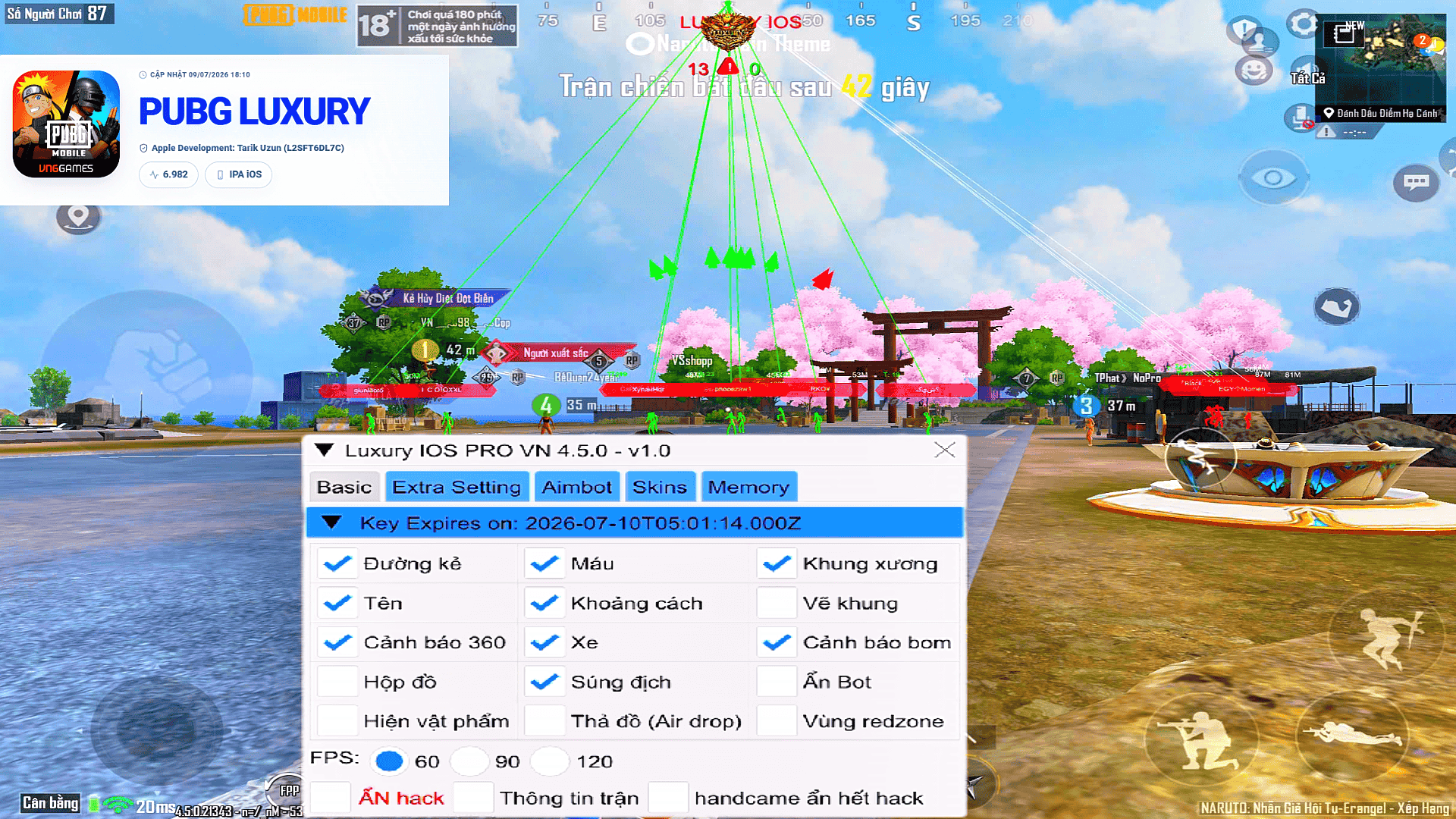
Task: Click the 6.982 views badge
Action: click(x=168, y=174)
